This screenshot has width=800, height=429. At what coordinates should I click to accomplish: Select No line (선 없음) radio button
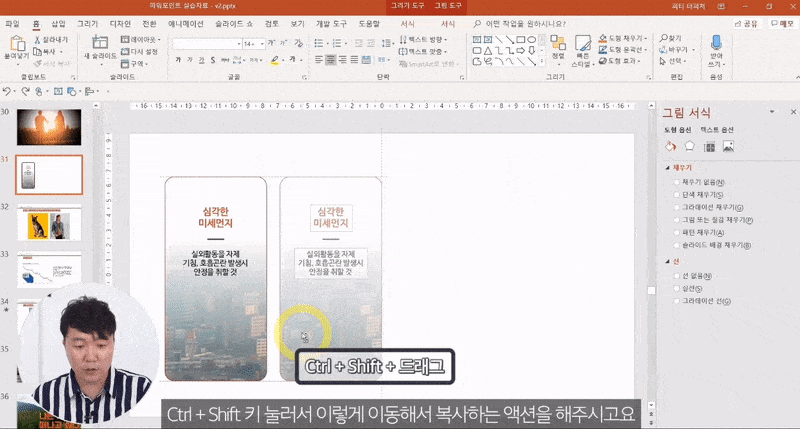pyautogui.click(x=677, y=276)
